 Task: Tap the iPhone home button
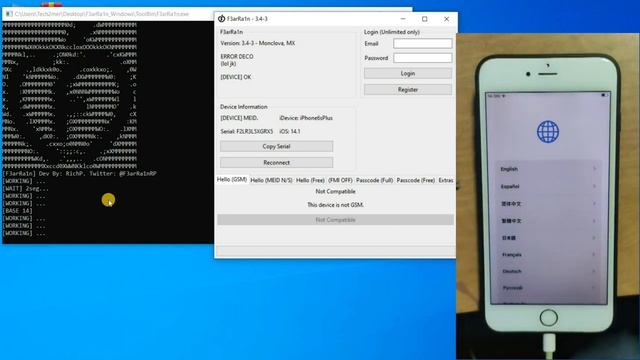[x=548, y=317]
